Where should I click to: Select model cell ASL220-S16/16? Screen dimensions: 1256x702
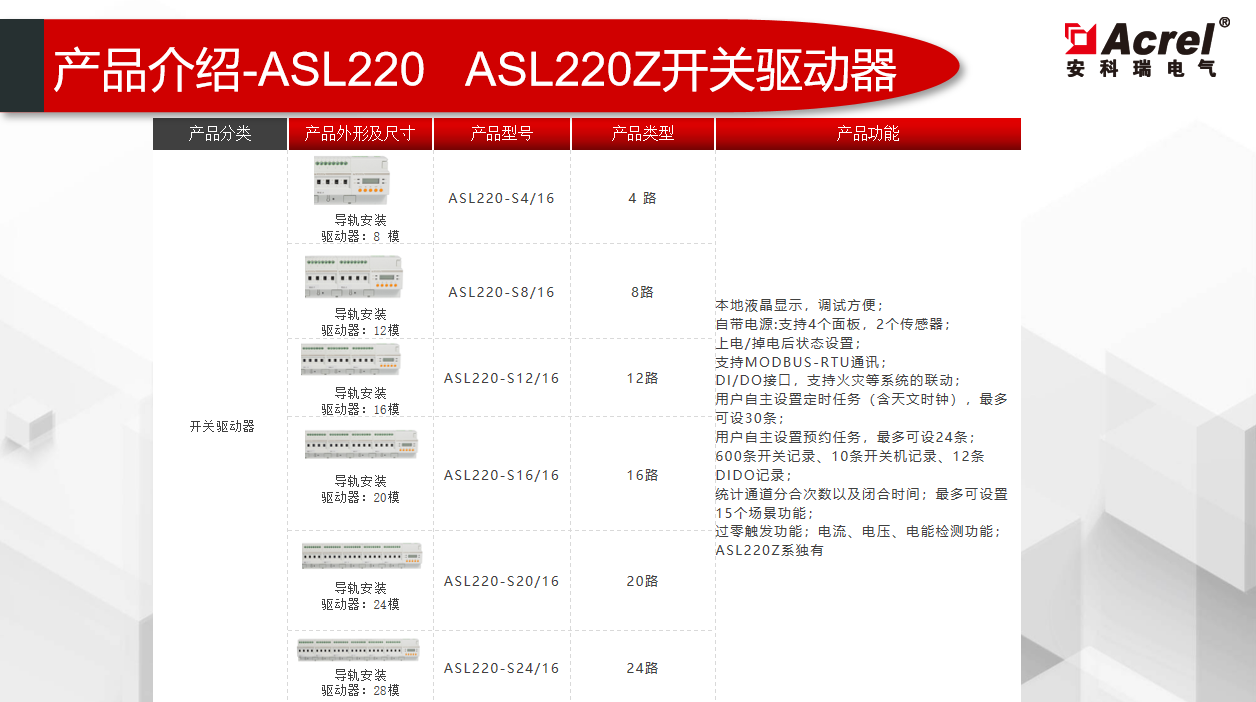click(501, 475)
